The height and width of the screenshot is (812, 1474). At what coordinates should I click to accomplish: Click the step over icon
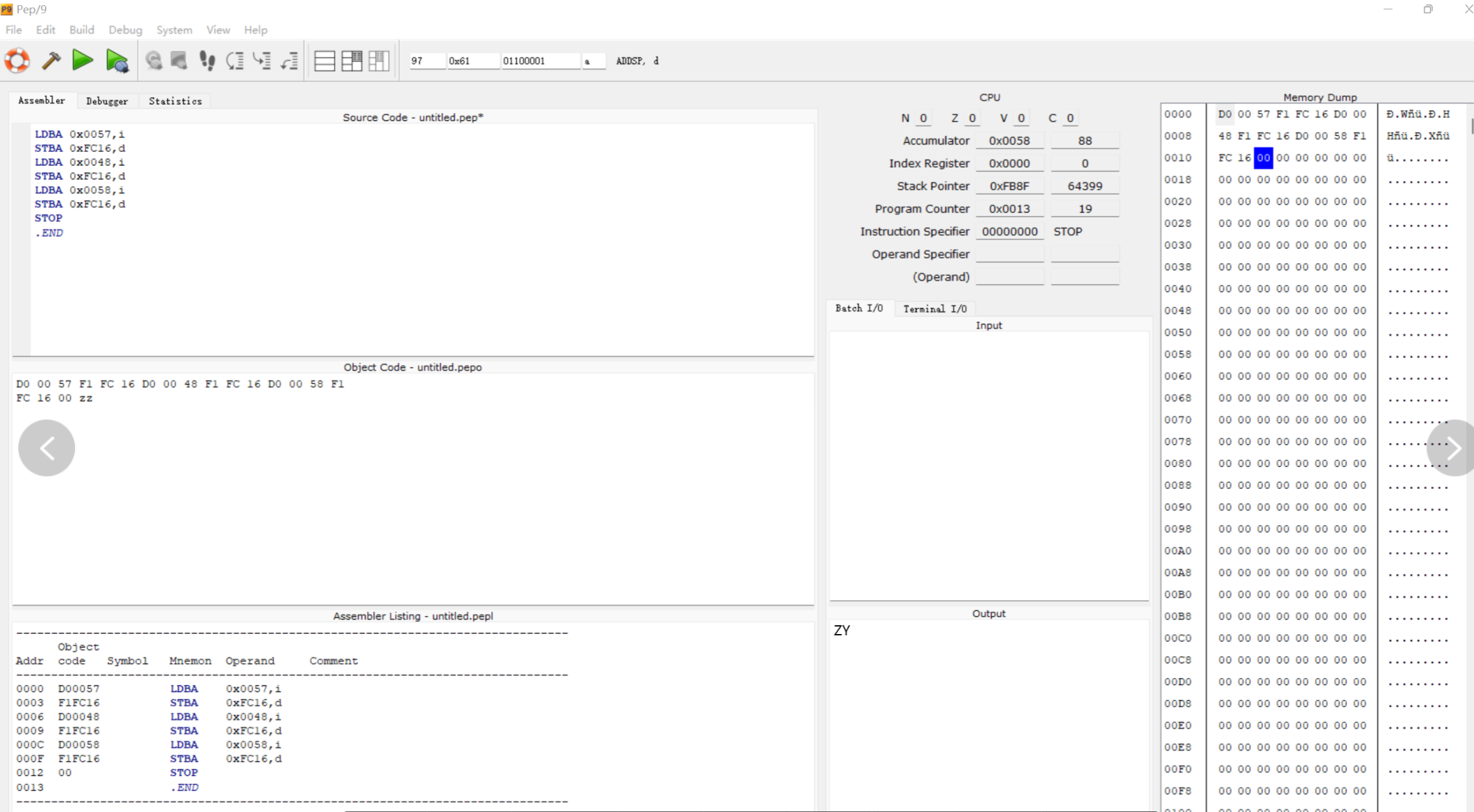pos(235,61)
